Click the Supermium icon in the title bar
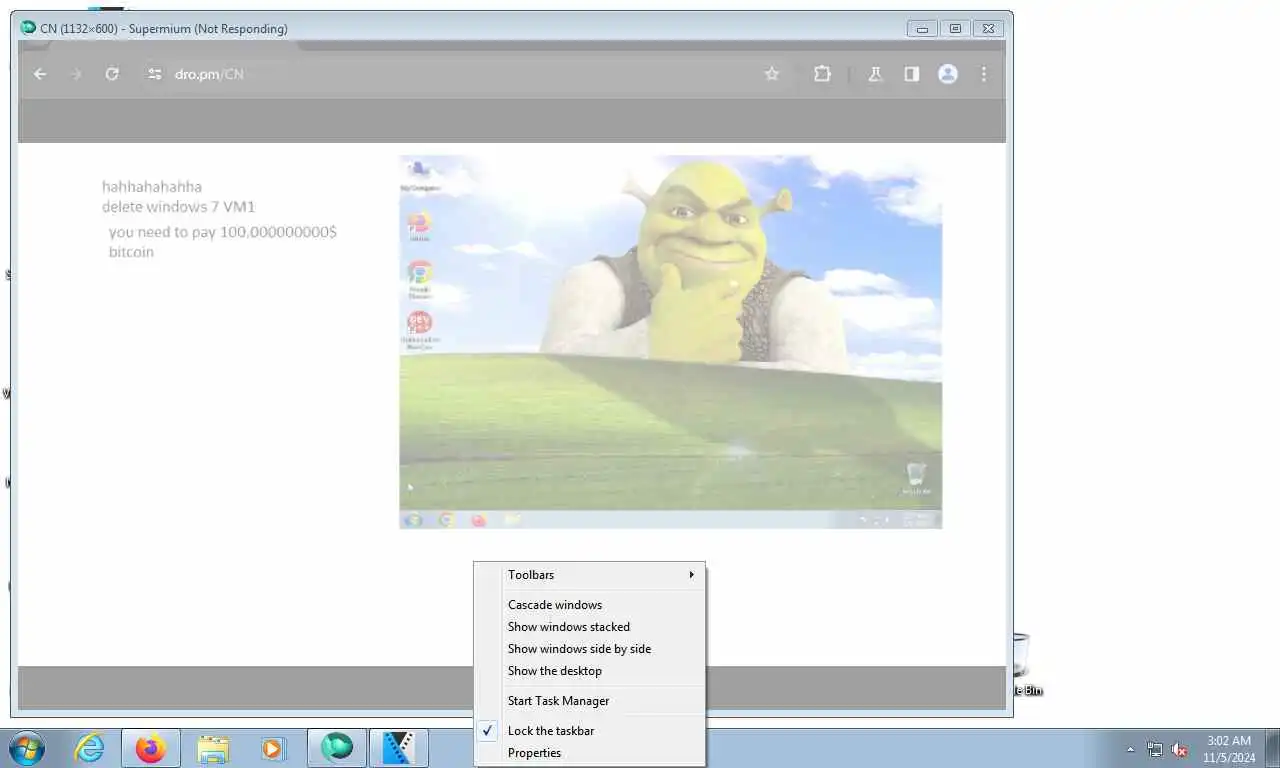 (x=28, y=28)
